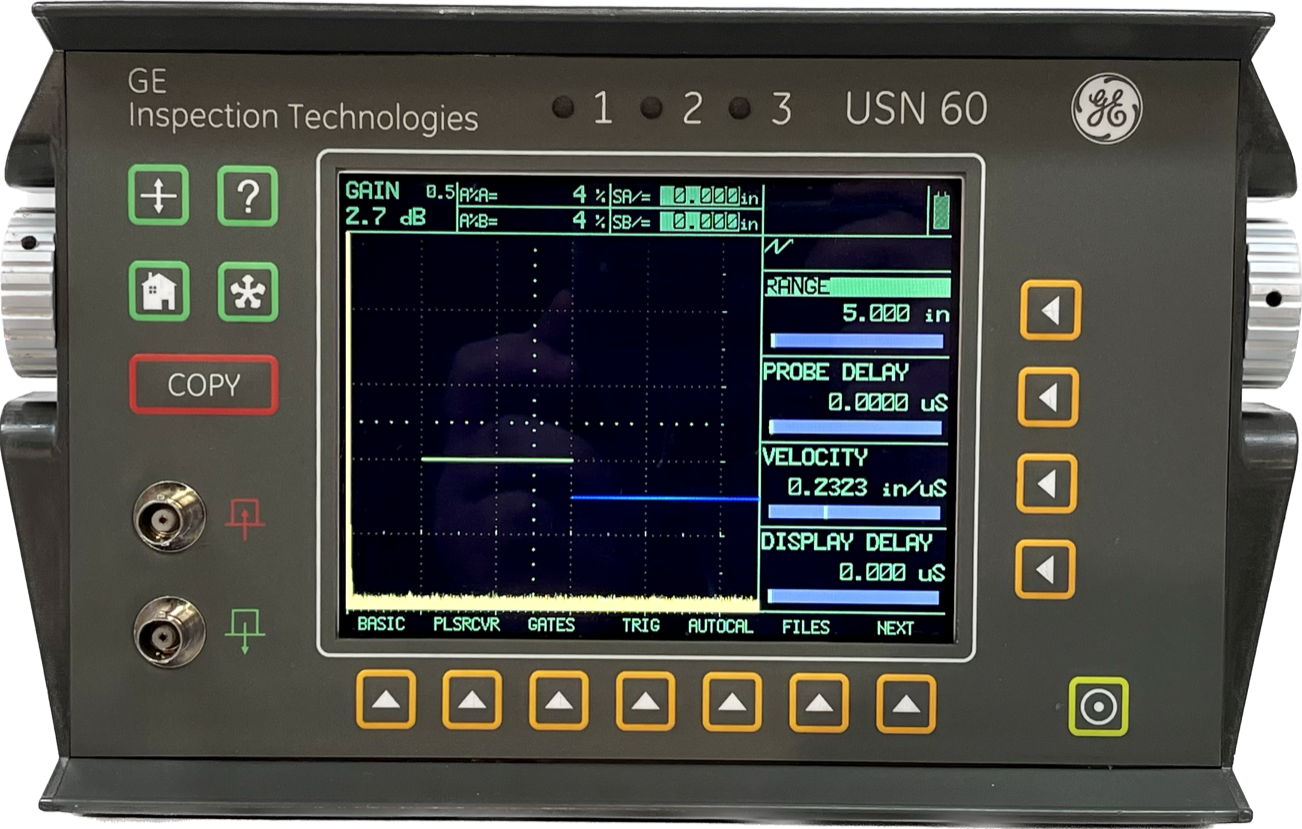Click the slider bar under PROBE DELAY value

tap(855, 427)
